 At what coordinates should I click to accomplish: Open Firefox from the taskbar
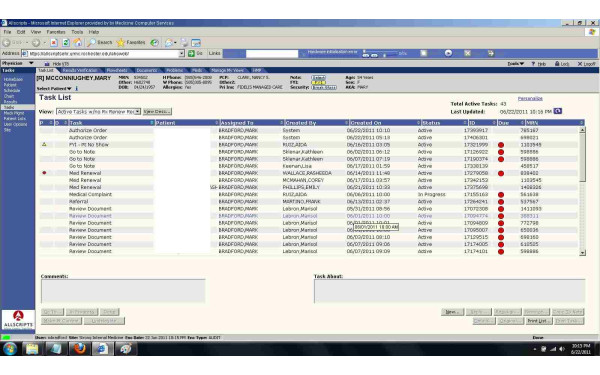(80, 349)
